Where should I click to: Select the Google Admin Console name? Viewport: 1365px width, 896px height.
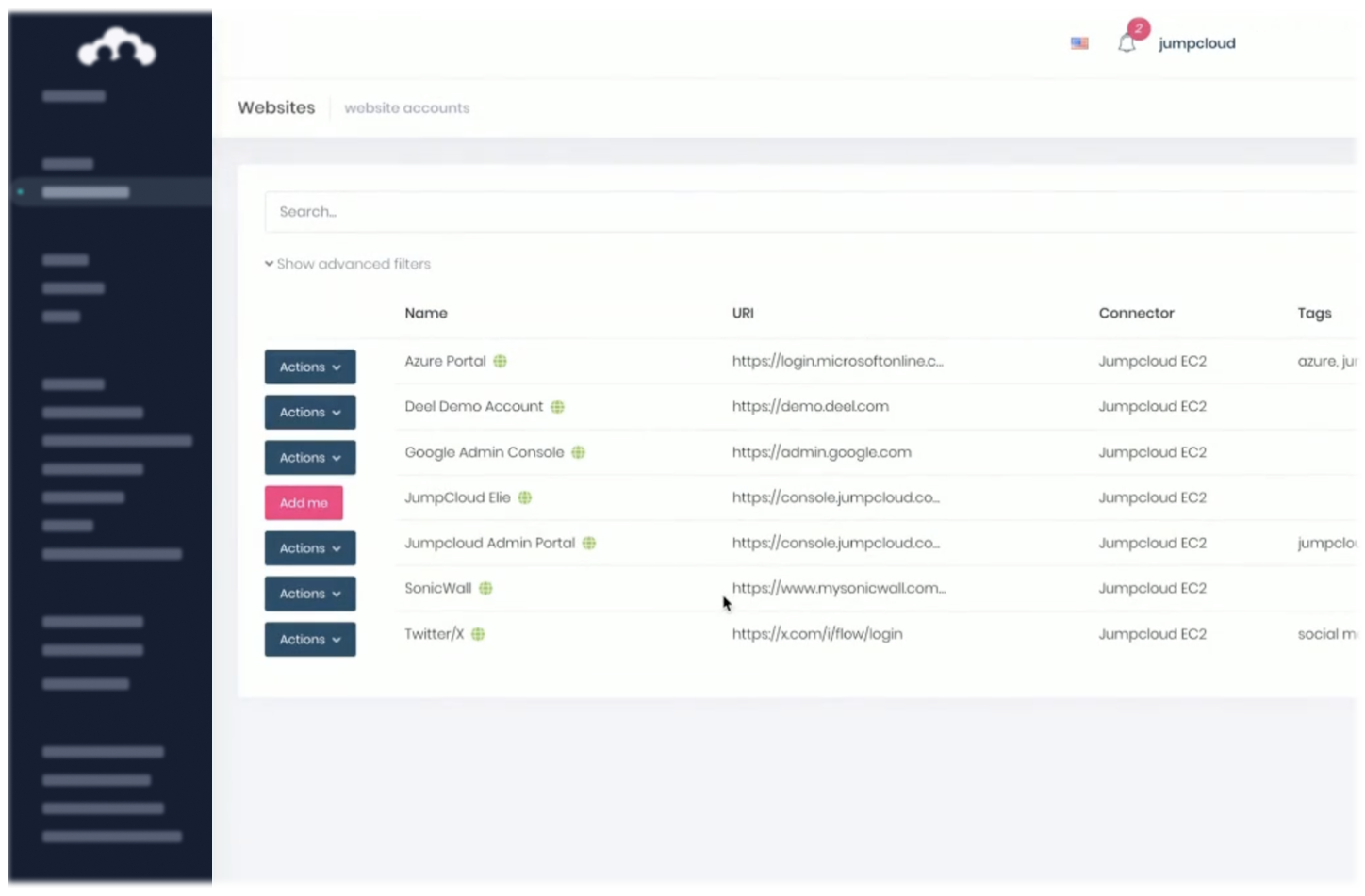[x=484, y=453]
